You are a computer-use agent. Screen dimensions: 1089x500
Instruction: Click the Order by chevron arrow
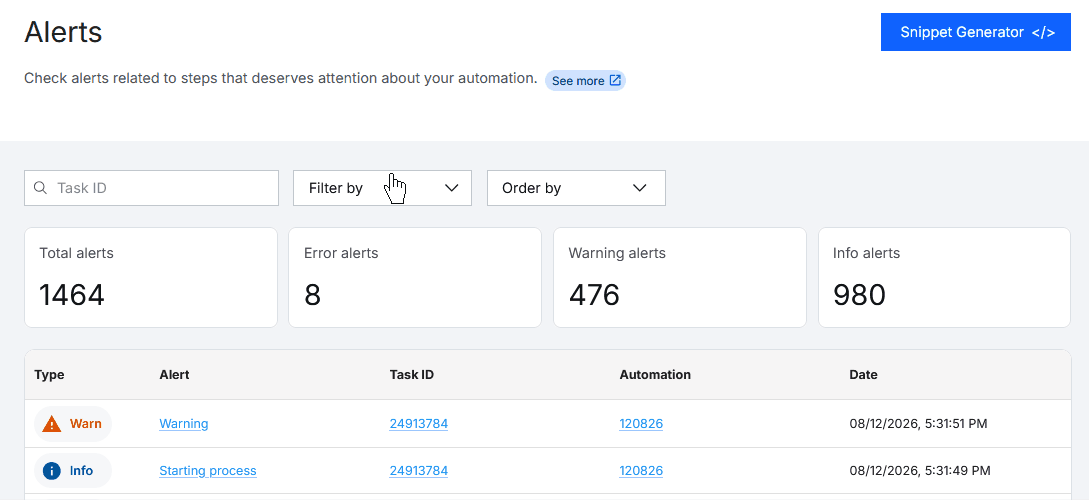click(x=640, y=188)
